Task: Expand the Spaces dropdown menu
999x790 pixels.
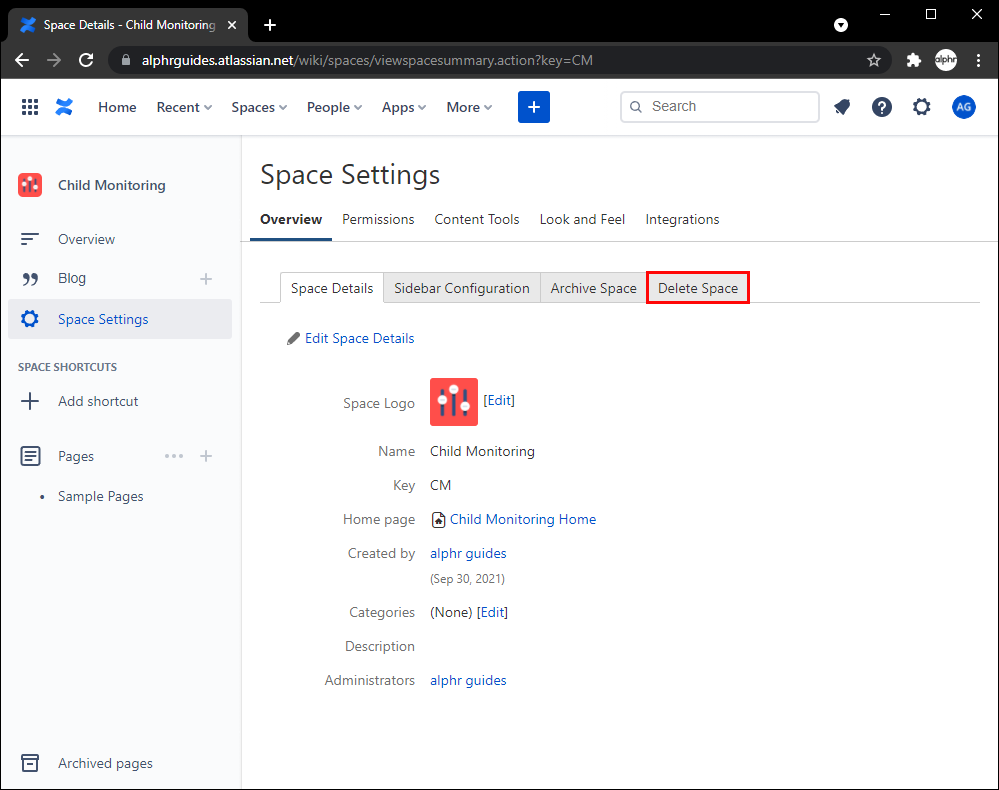Action: click(x=259, y=107)
